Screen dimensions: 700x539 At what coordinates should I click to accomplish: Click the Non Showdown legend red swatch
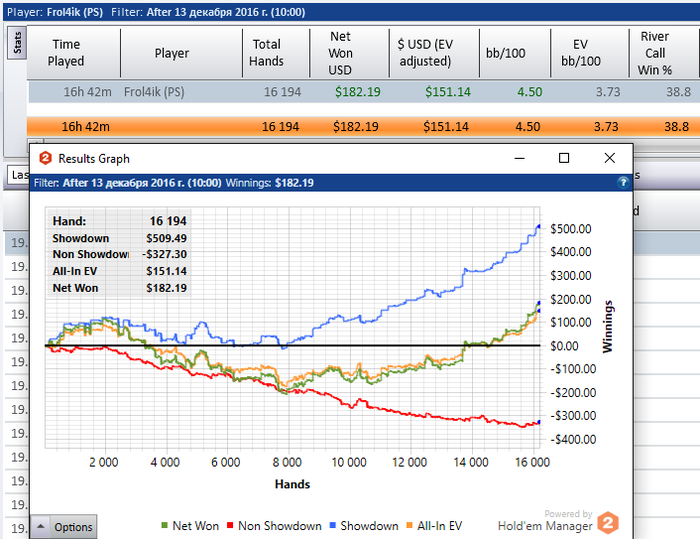point(230,526)
